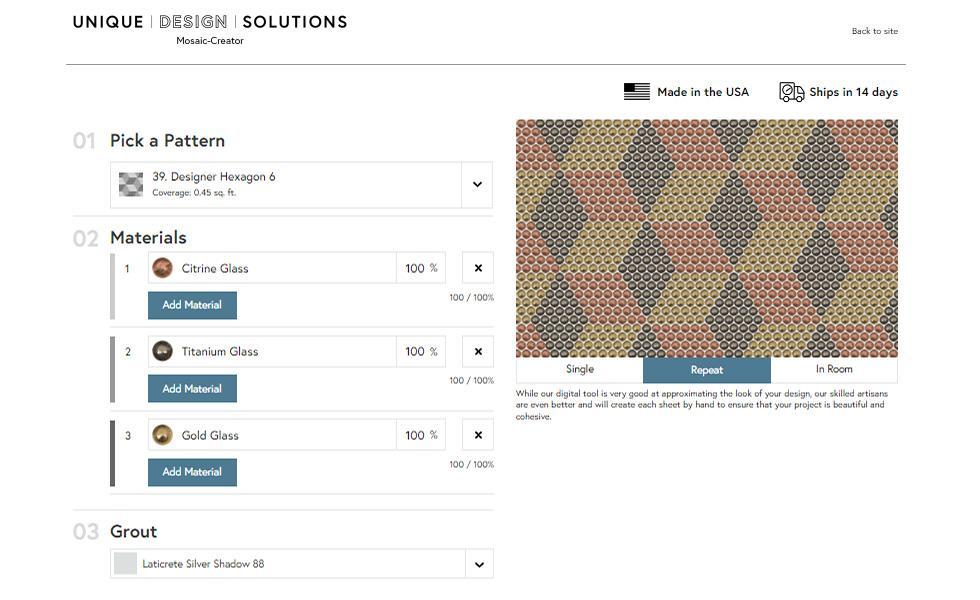This screenshot has height=600, width=980.
Task: Click the Unique Design Solutions logo
Action: tap(210, 22)
